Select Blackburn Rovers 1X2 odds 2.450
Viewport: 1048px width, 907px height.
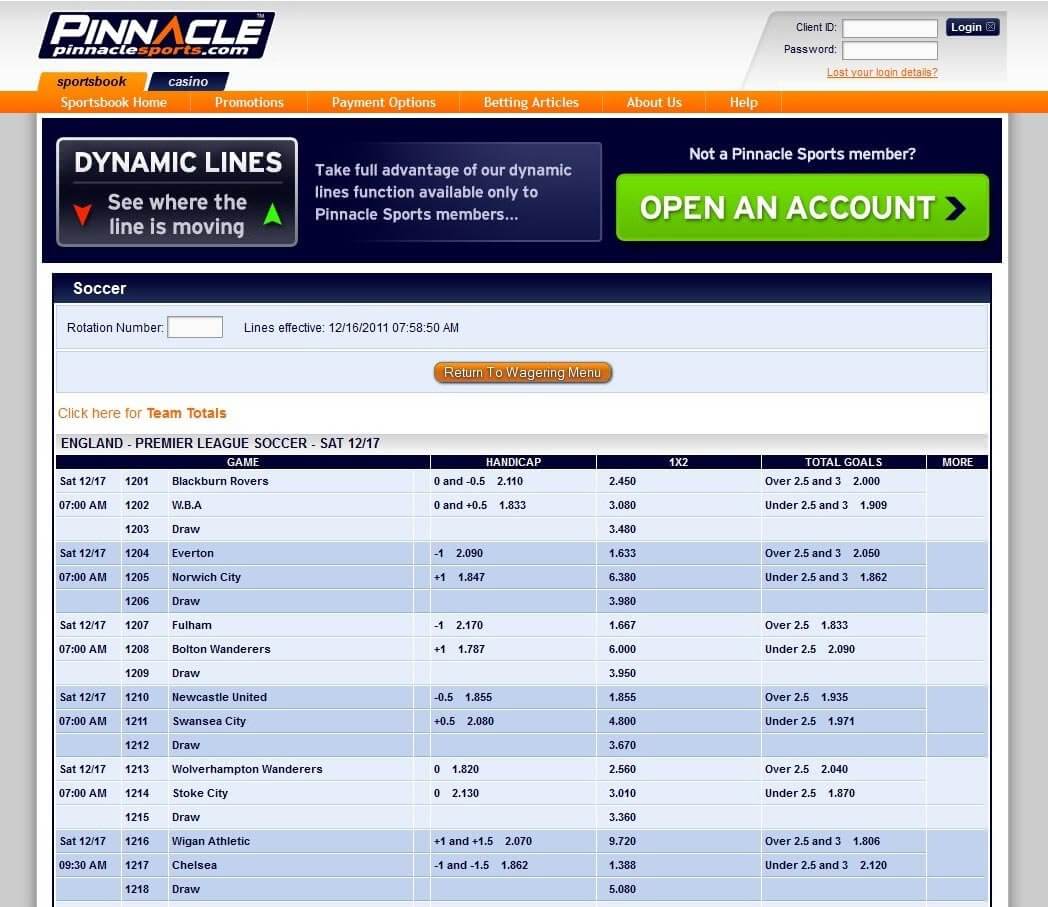[x=622, y=481]
